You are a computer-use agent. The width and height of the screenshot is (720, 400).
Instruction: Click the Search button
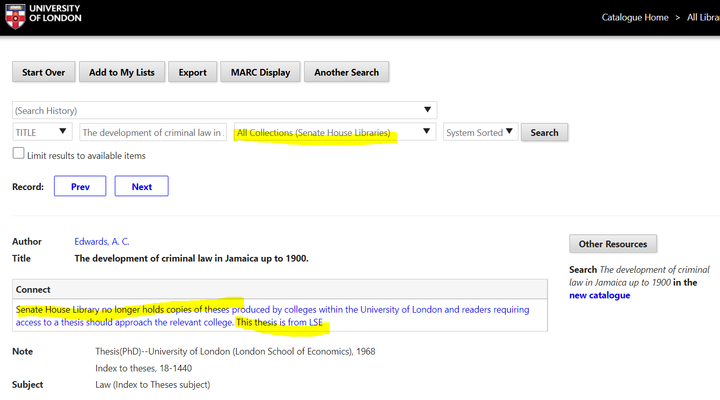[x=545, y=132]
